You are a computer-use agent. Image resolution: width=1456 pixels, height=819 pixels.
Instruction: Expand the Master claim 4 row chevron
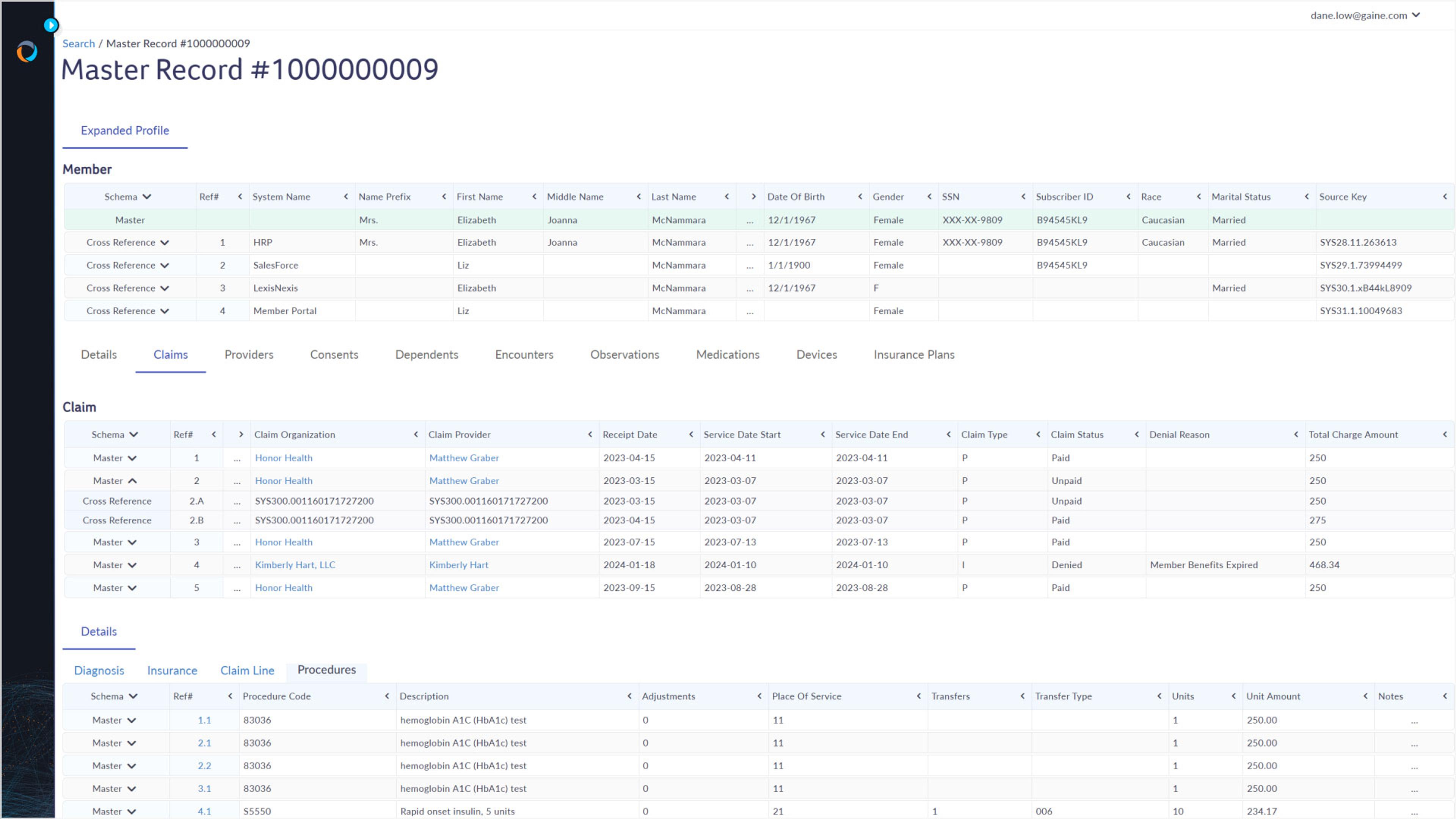coord(132,565)
